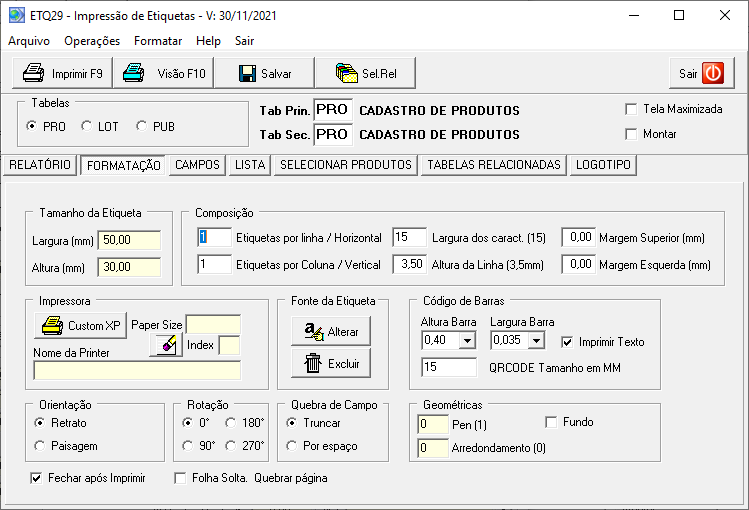Click the Altura da Linha field

(409, 264)
